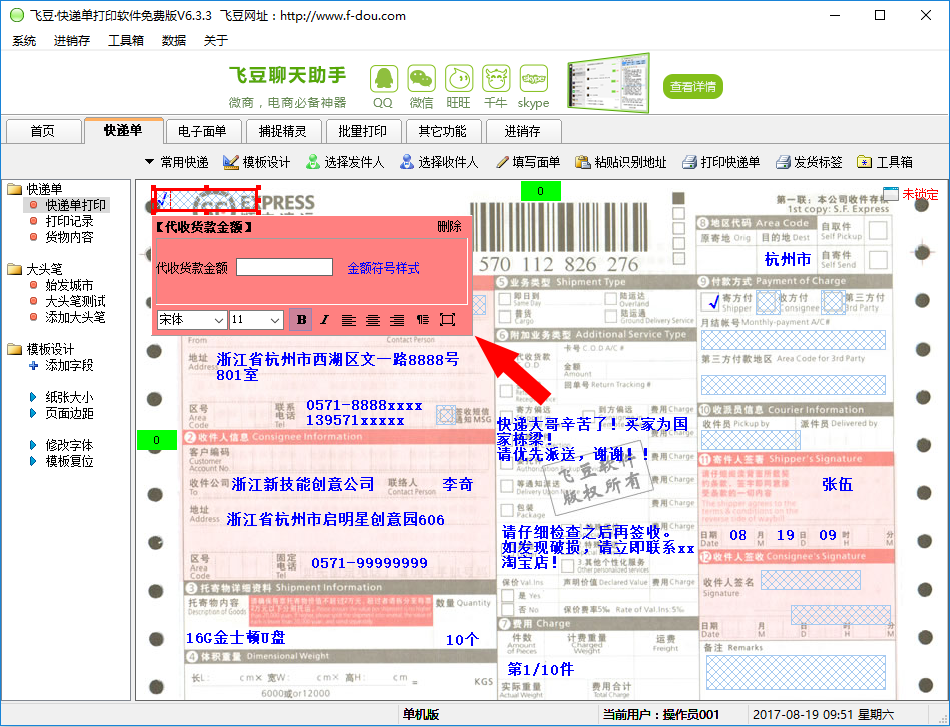Open the 常用快递 dropdown
This screenshot has height=727, width=950.
[x=176, y=162]
